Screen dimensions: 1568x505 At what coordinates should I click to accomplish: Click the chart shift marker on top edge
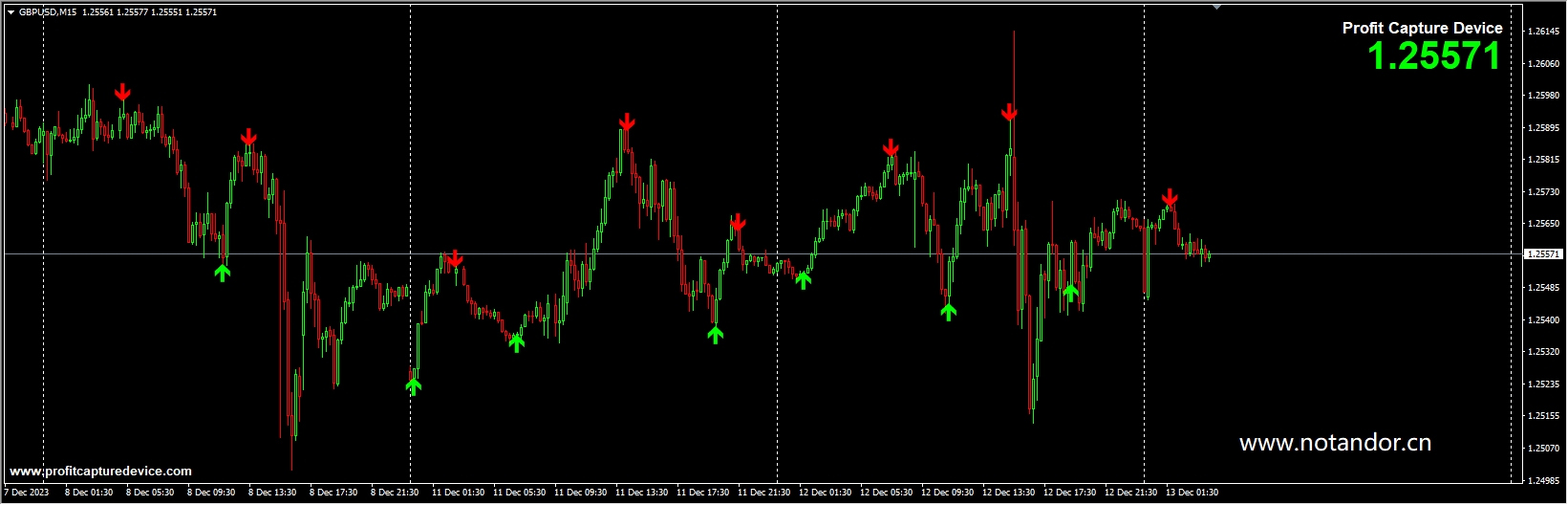pyautogui.click(x=1216, y=7)
